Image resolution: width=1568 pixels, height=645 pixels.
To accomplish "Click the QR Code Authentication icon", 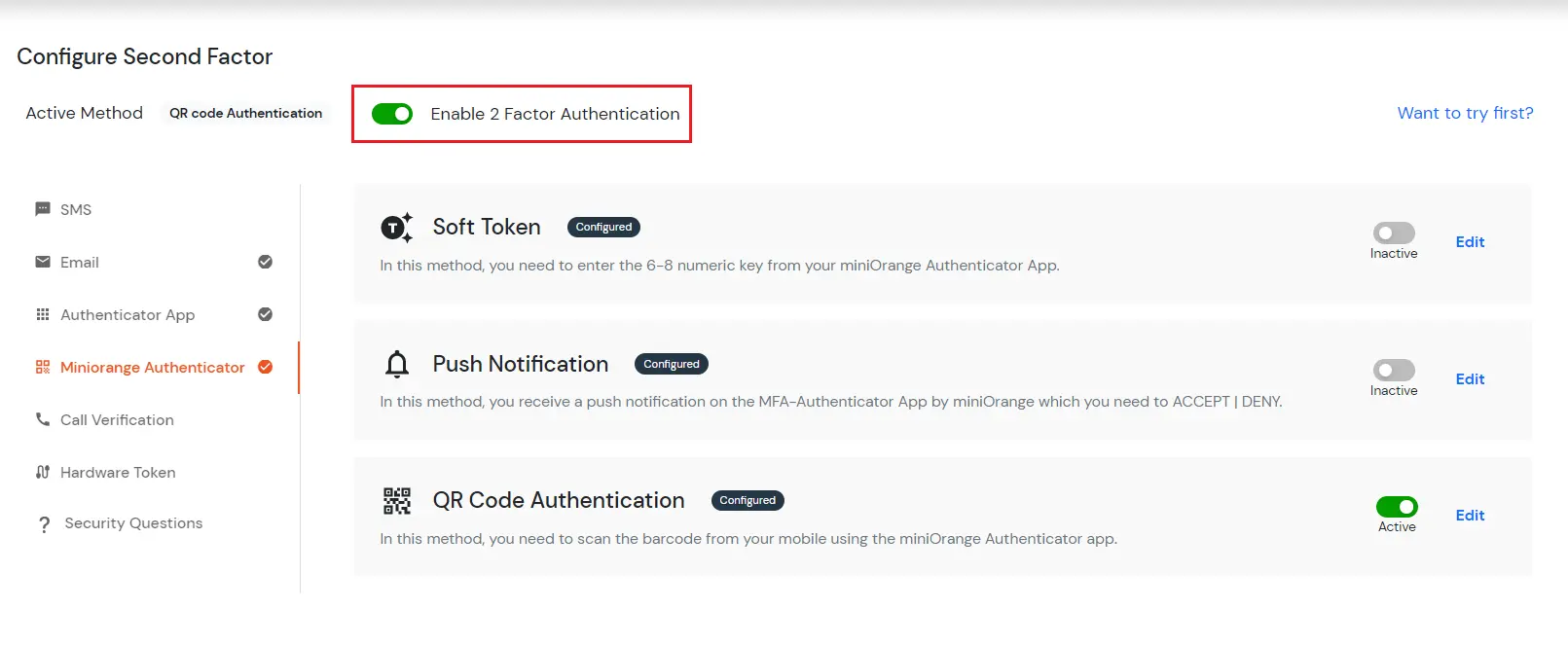I will (397, 501).
